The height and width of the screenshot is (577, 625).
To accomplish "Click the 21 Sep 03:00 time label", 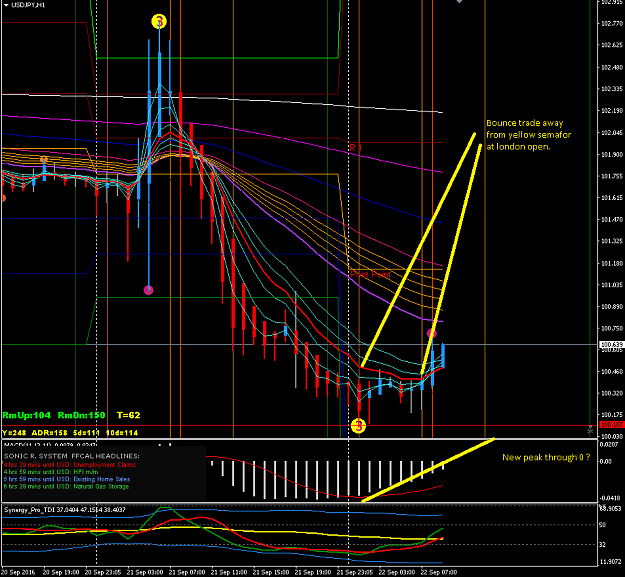I will [x=145, y=572].
